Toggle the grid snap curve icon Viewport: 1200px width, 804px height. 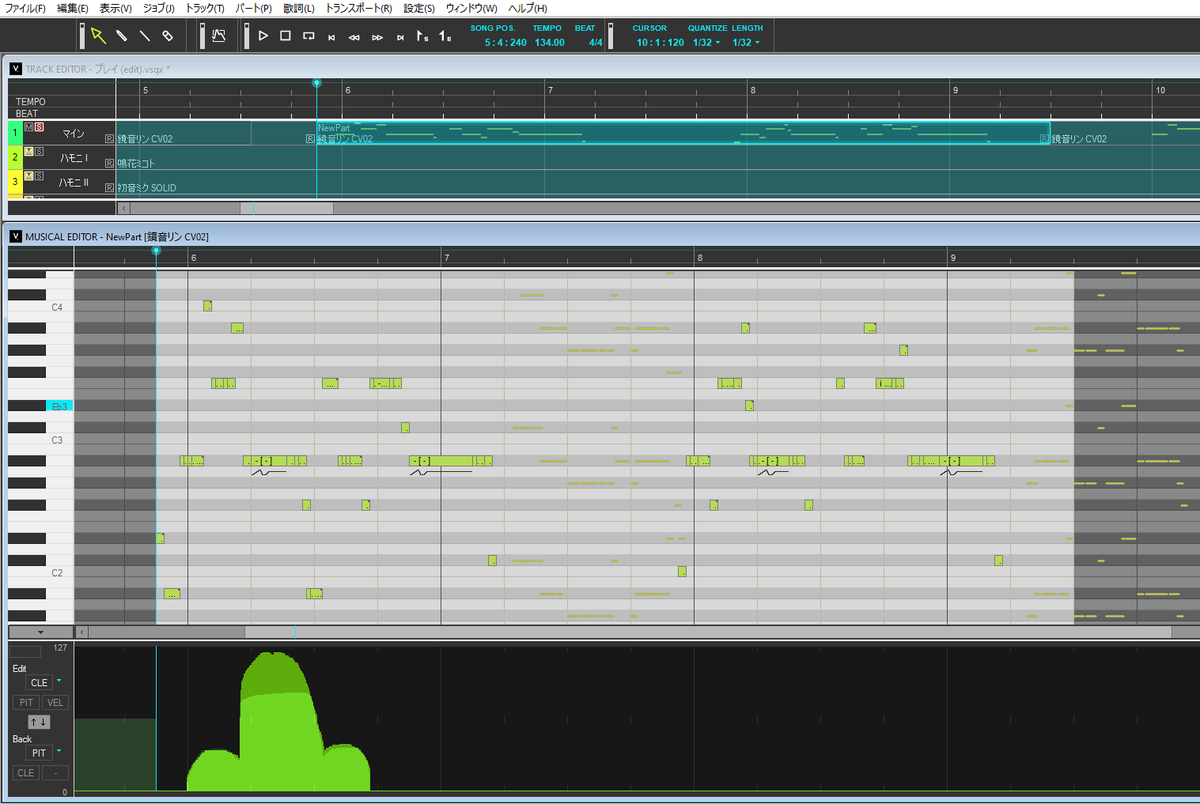(x=218, y=36)
